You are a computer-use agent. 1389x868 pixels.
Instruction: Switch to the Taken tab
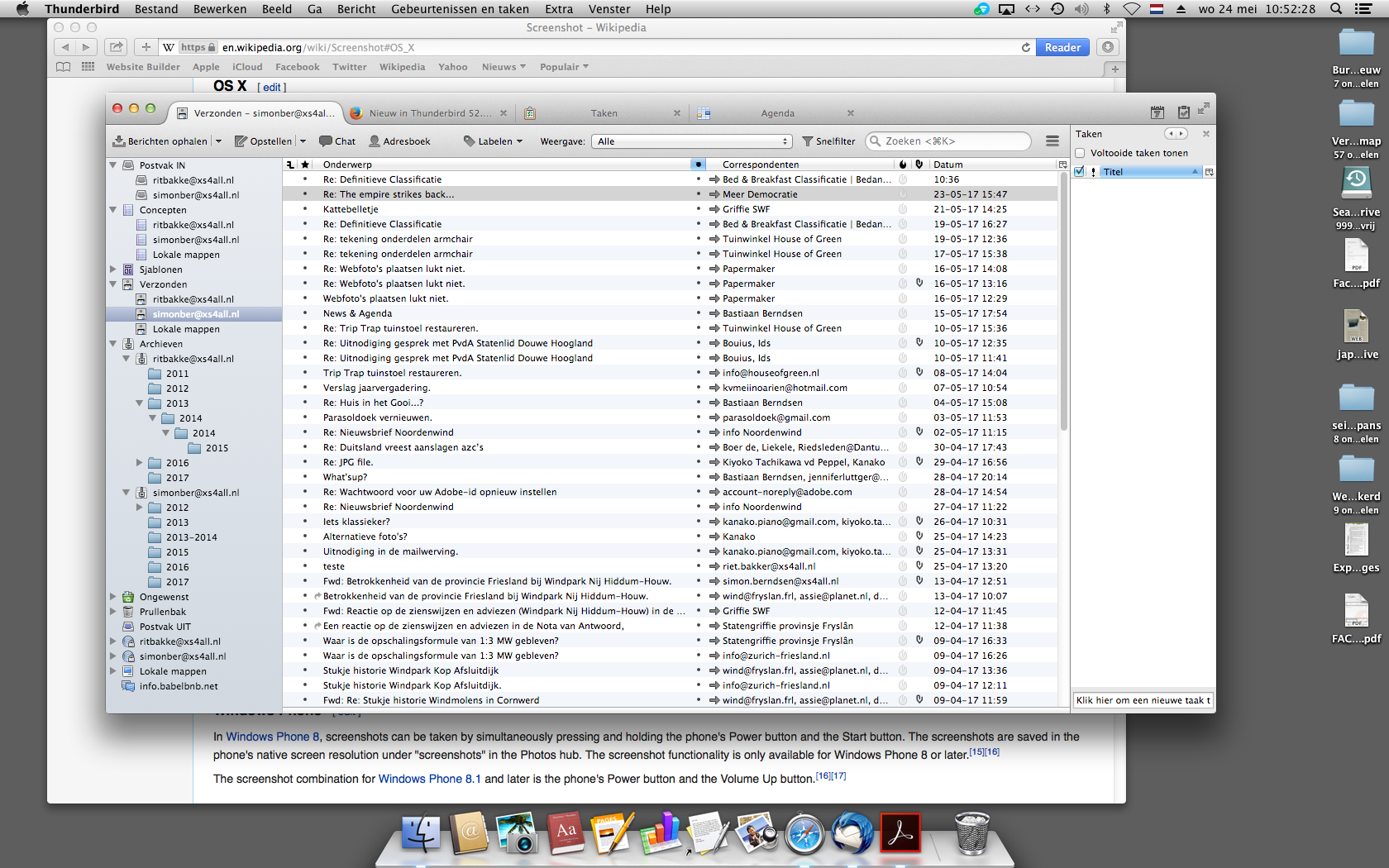point(603,113)
